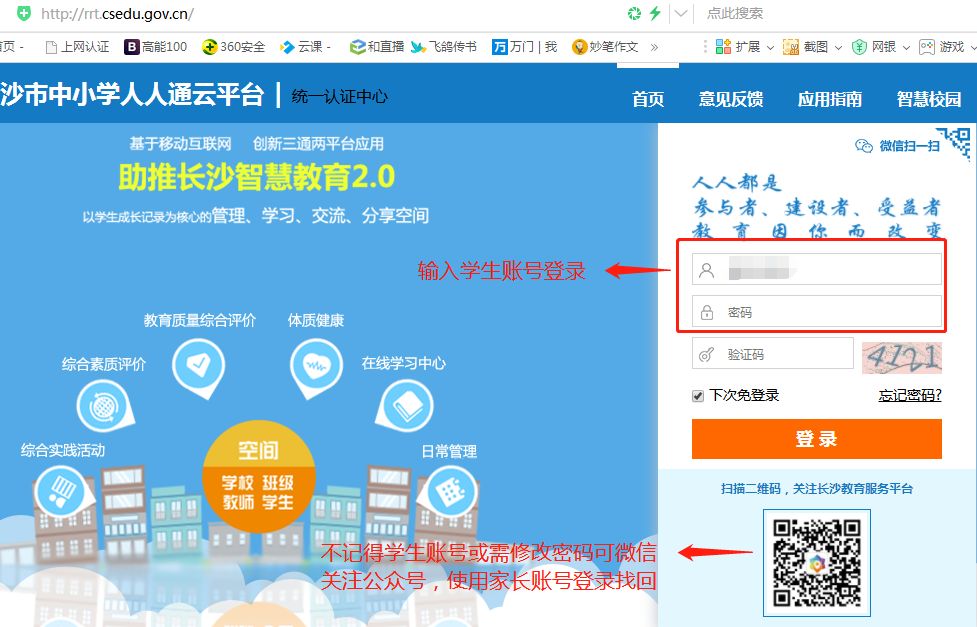977x627 pixels.
Task: Click the orange 空间 center circle
Action: pos(259,476)
